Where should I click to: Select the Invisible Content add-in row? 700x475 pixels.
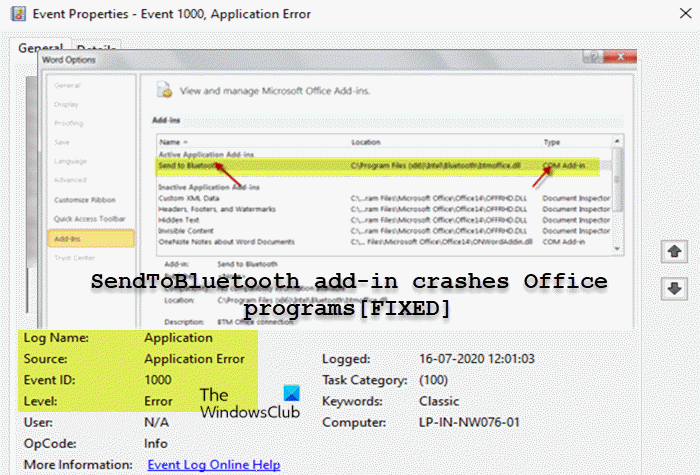point(384,231)
